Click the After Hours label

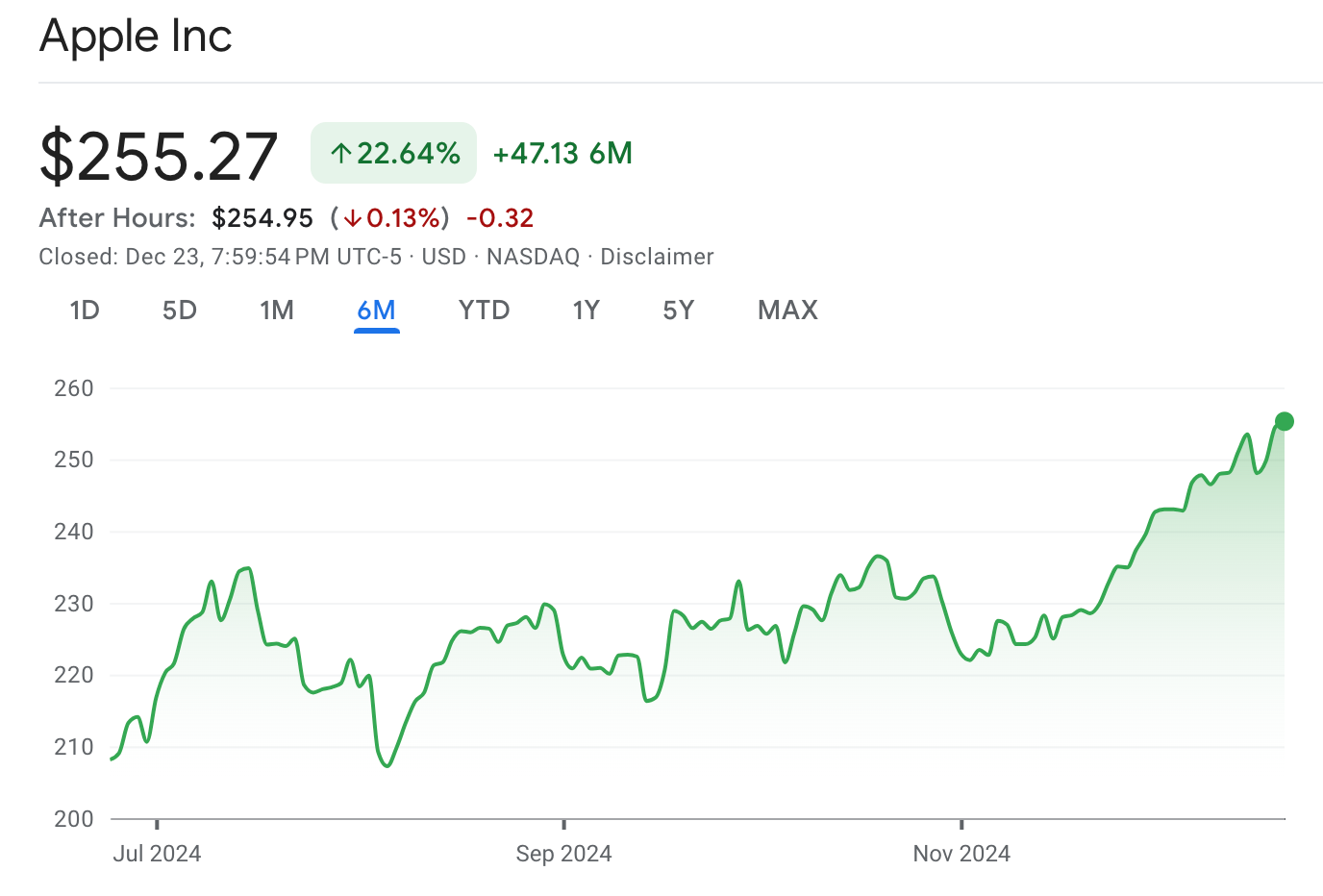(117, 218)
